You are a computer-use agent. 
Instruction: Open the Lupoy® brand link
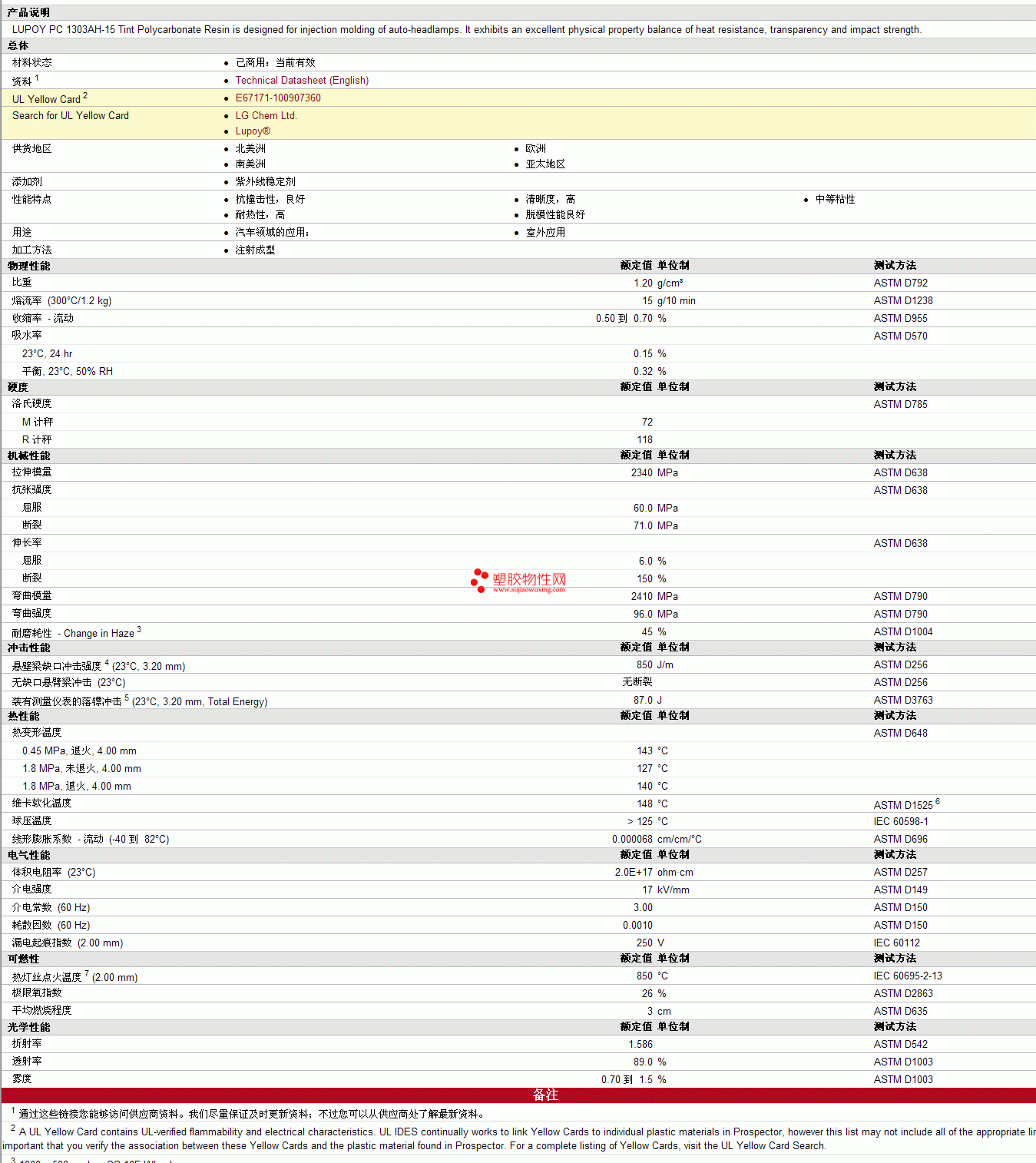tap(253, 131)
